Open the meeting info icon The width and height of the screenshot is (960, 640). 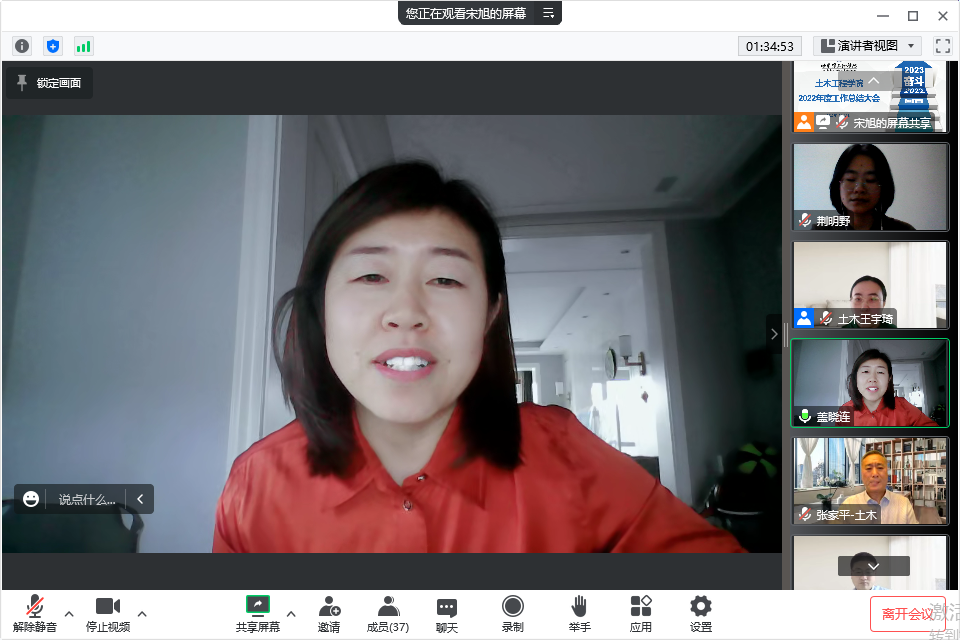point(22,46)
